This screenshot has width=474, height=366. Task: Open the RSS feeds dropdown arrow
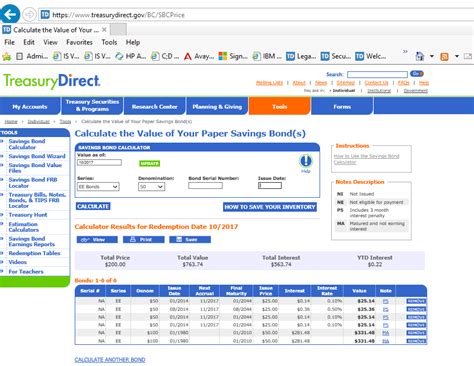point(457,56)
